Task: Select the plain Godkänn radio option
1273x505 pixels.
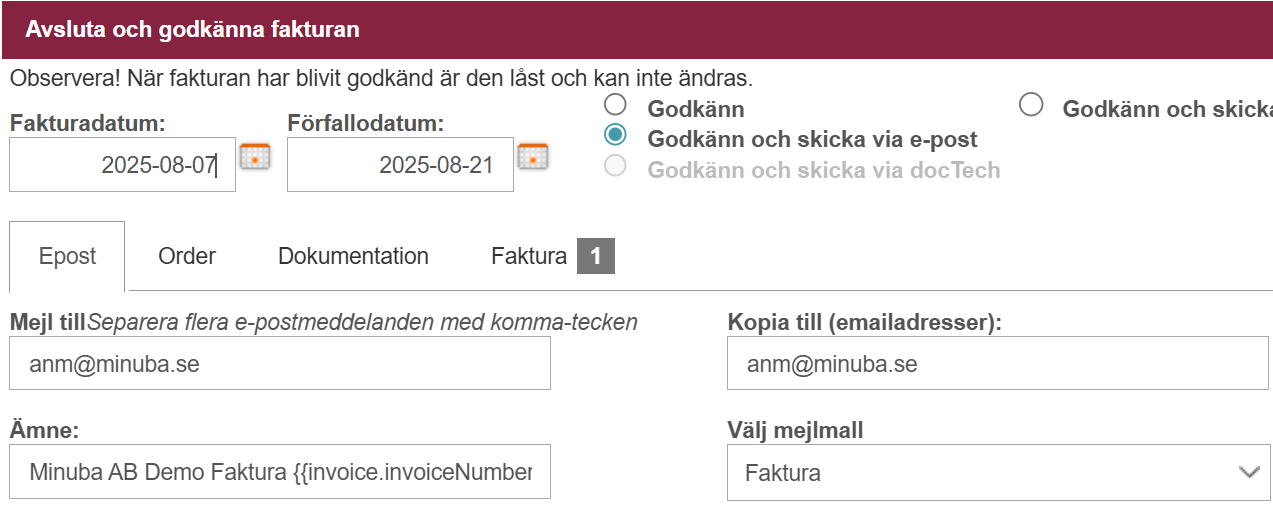Action: pyautogui.click(x=615, y=104)
